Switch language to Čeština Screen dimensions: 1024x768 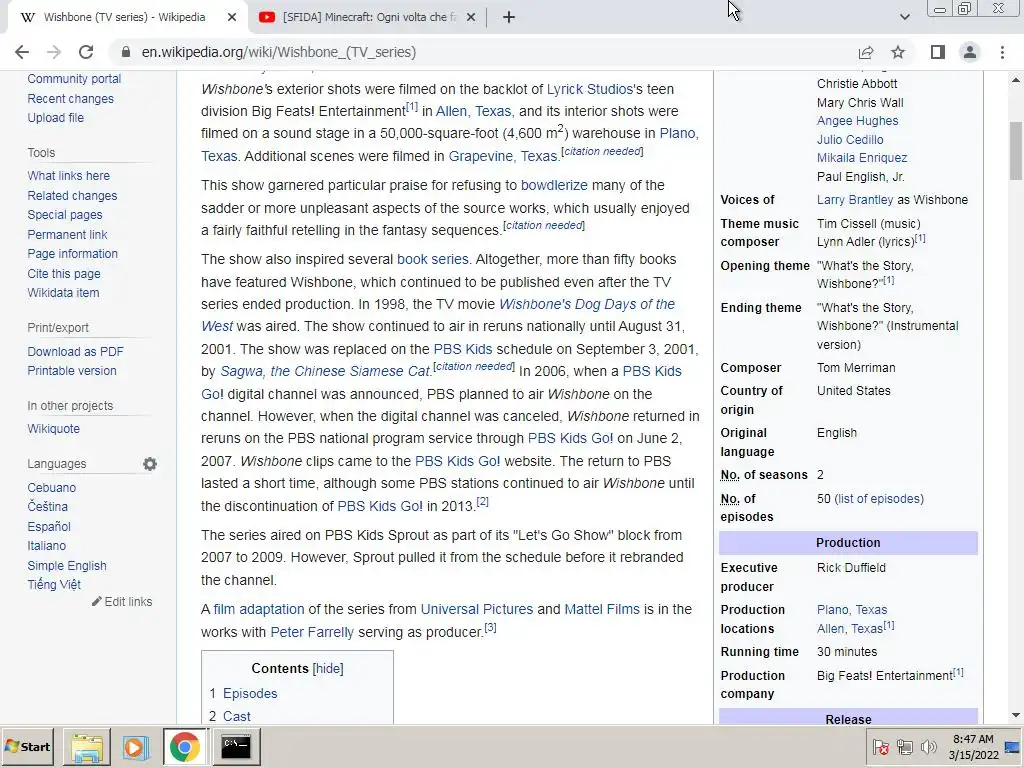coord(47,507)
